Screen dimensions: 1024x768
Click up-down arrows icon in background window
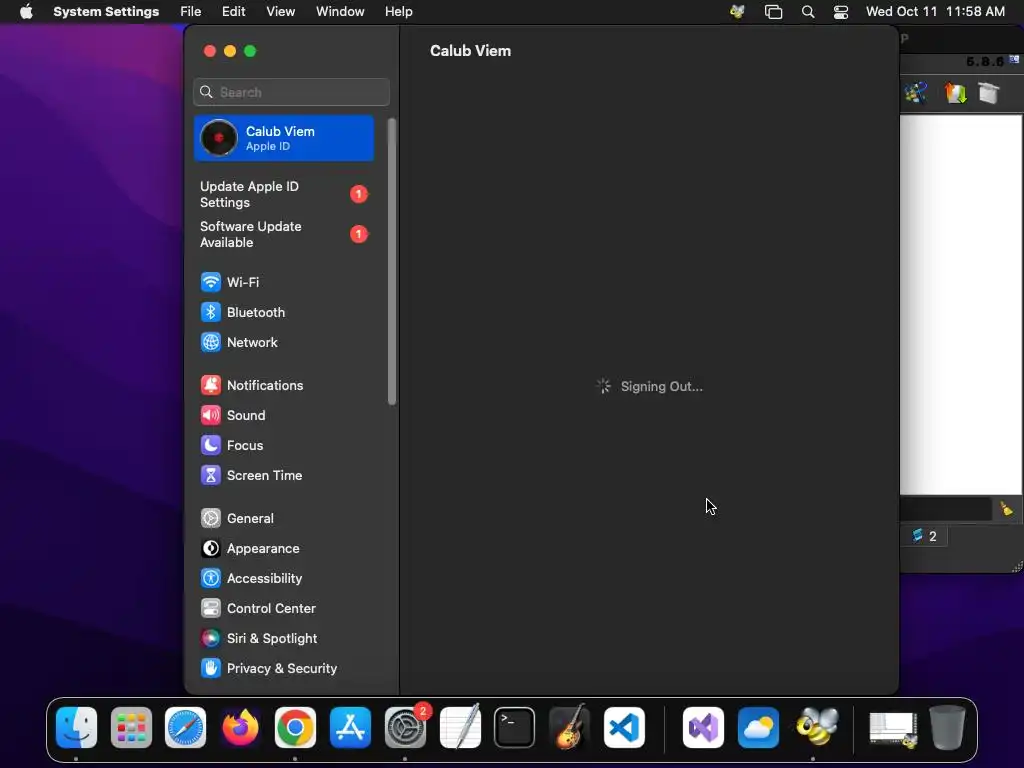[955, 93]
